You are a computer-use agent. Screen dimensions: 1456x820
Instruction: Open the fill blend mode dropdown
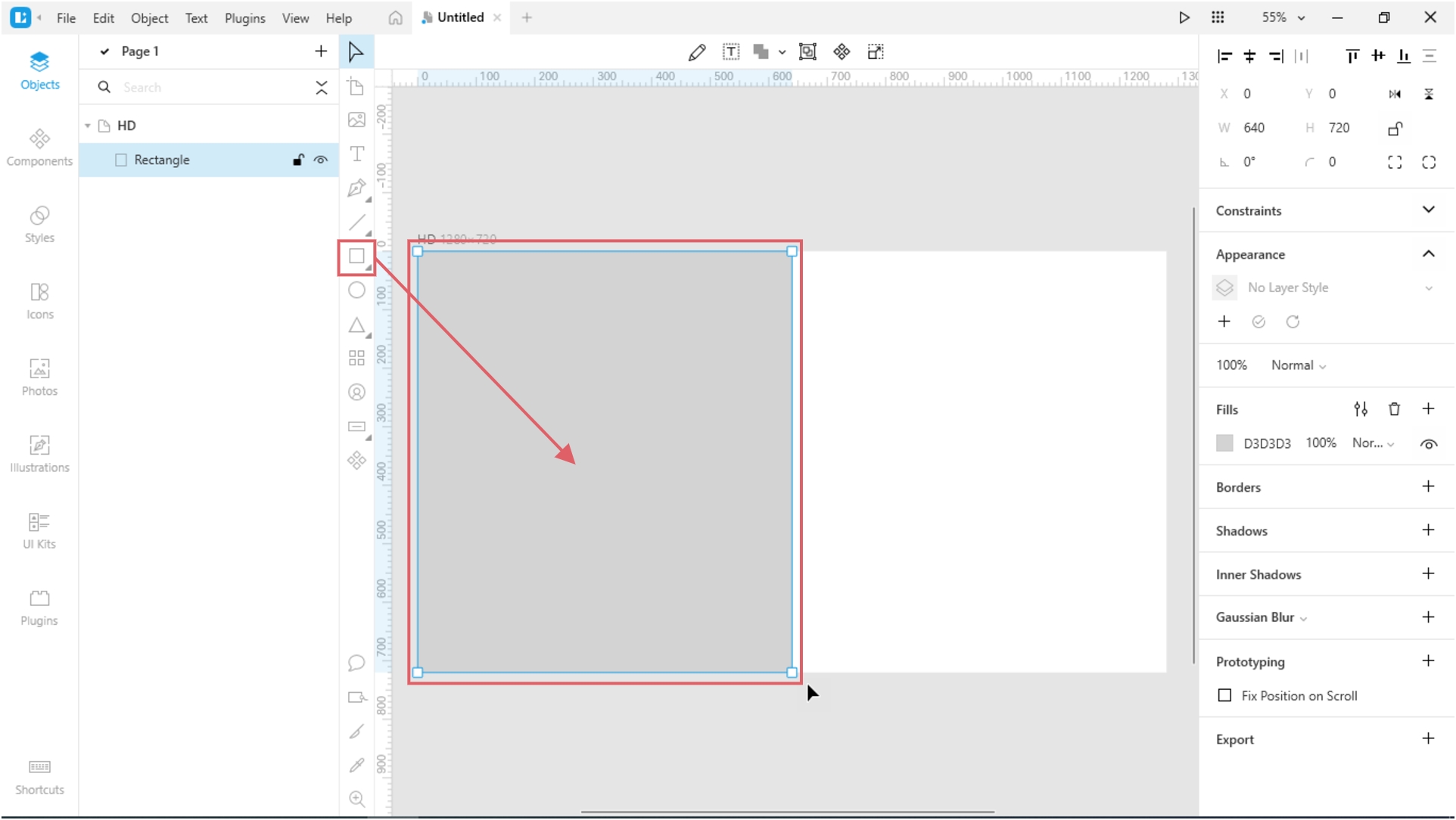1373,443
